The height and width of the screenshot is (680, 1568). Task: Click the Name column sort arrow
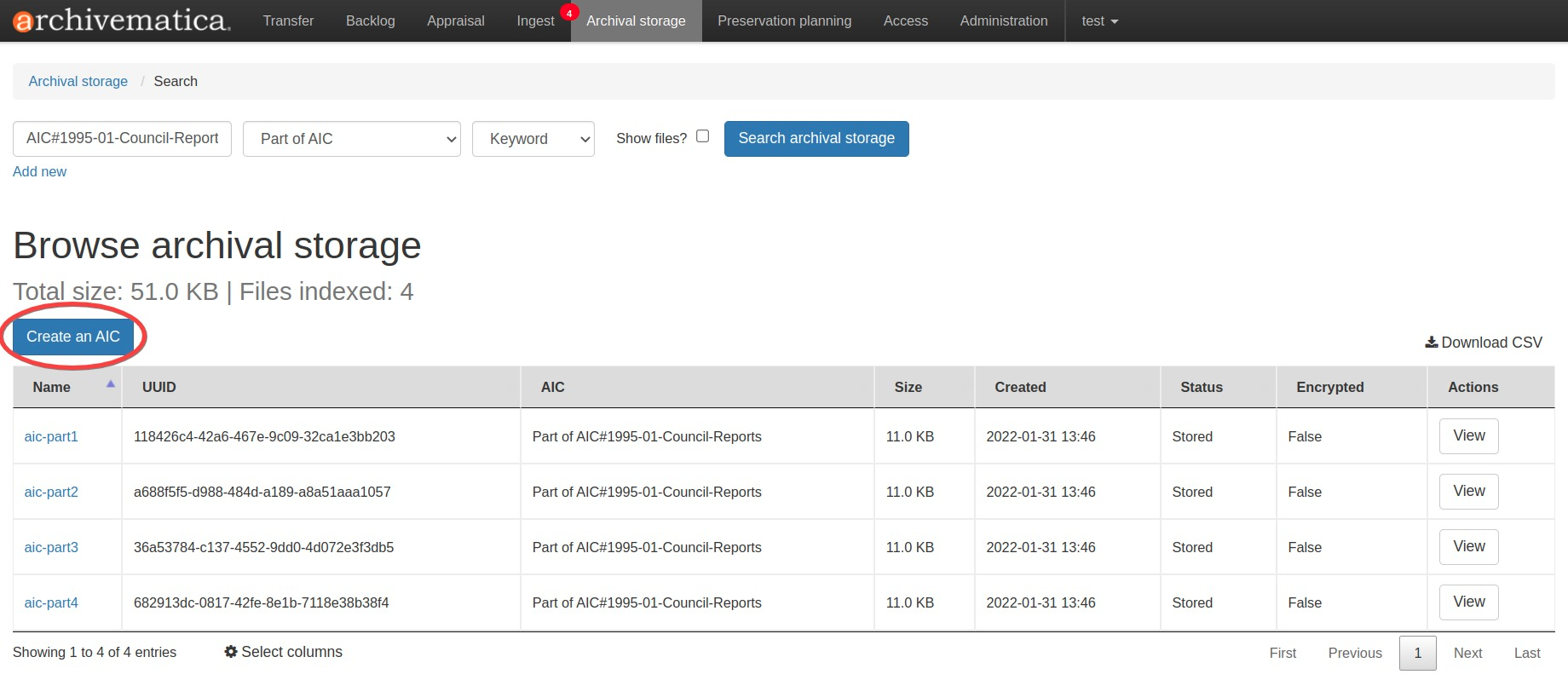[x=110, y=384]
